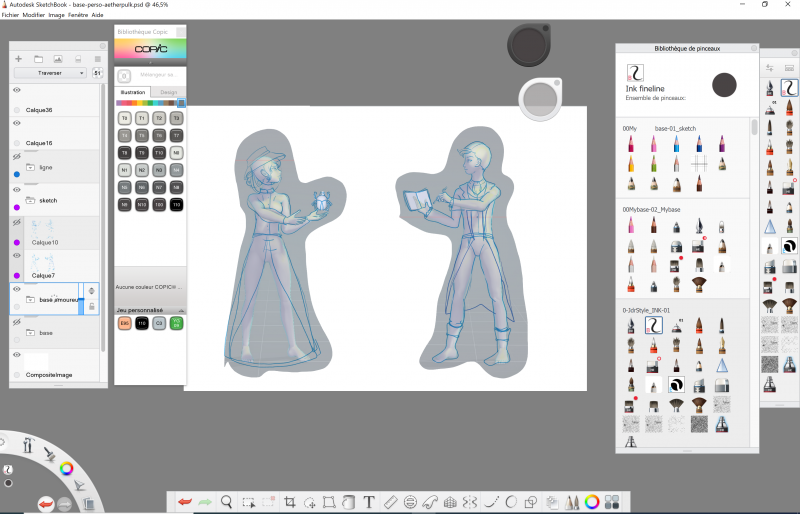The width and height of the screenshot is (800, 514).
Task: Open the Draw Styles shapes tool
Action: tap(531, 502)
